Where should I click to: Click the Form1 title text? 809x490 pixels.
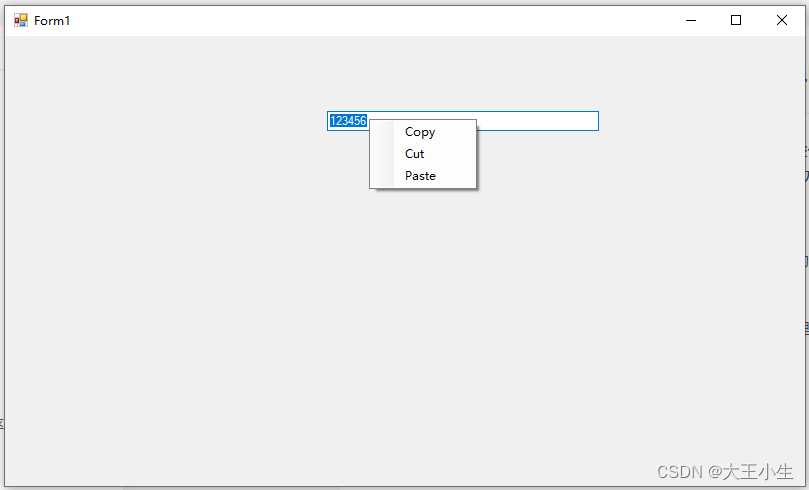pos(52,20)
